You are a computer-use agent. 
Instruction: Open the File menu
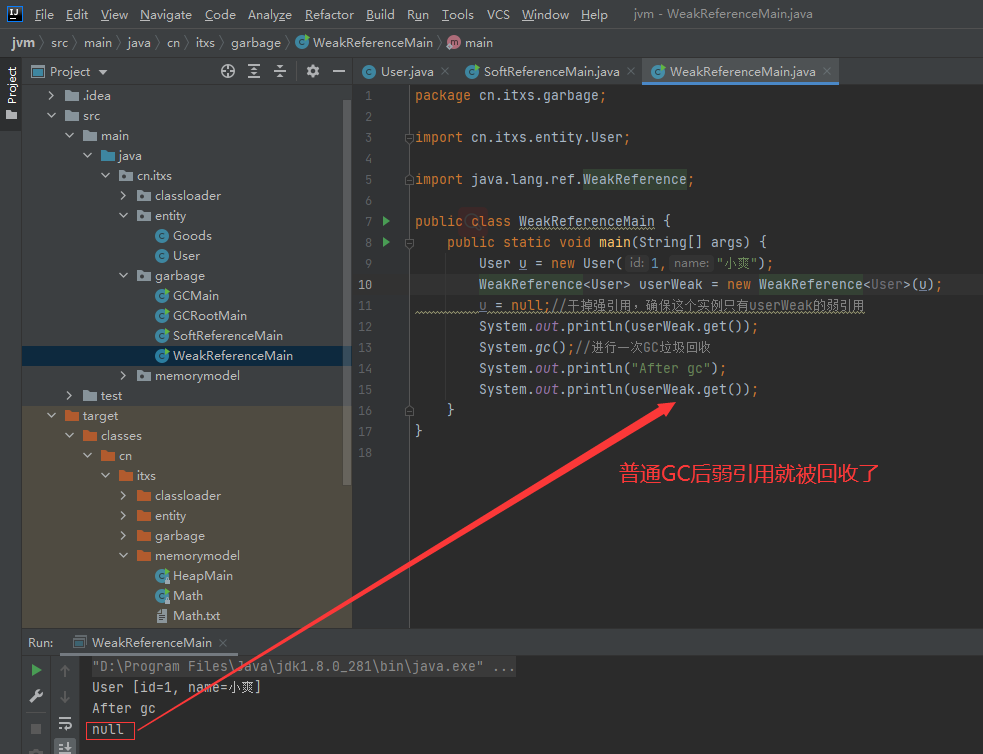pos(44,14)
